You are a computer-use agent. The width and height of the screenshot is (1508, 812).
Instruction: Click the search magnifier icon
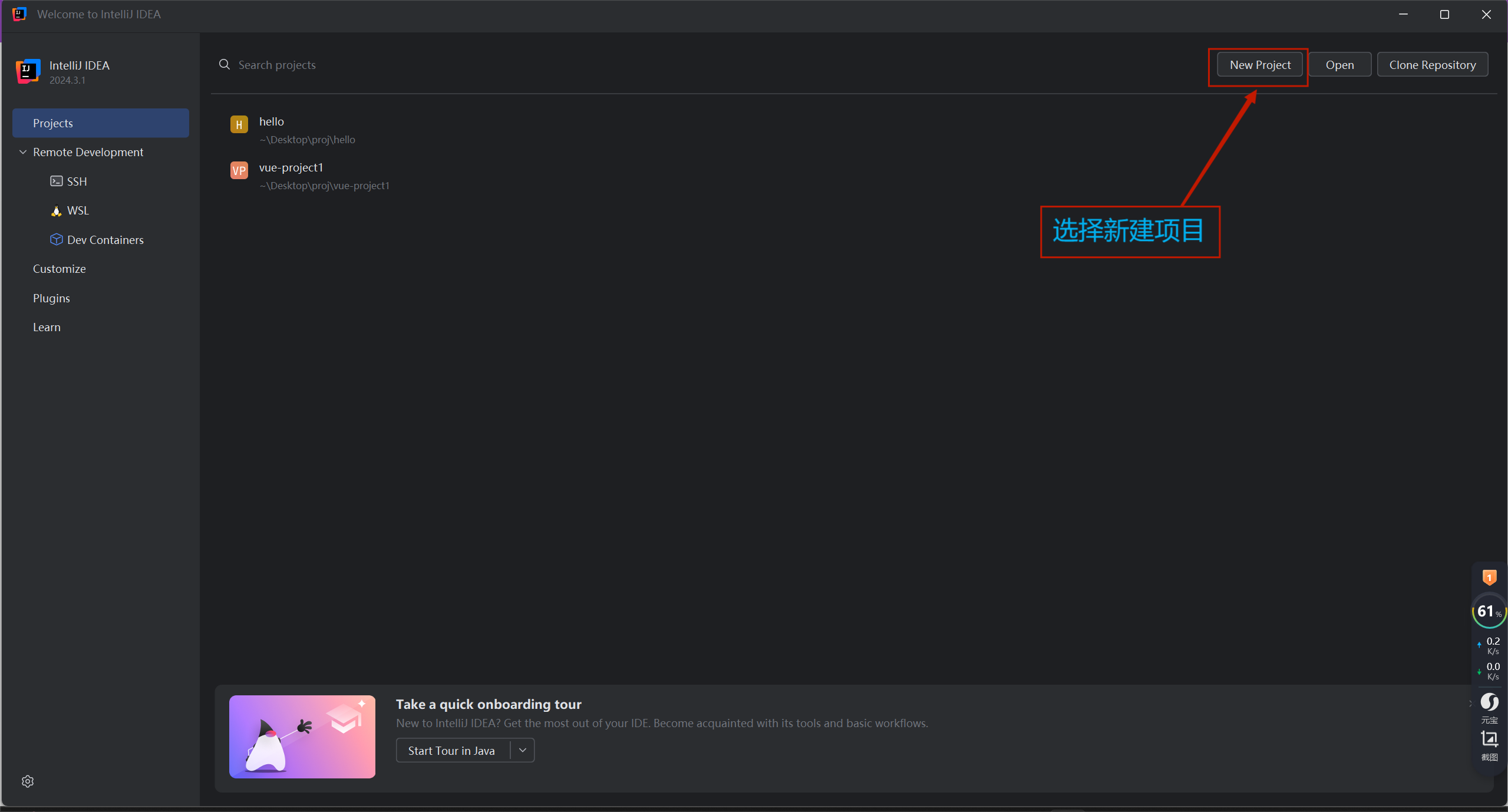[224, 64]
